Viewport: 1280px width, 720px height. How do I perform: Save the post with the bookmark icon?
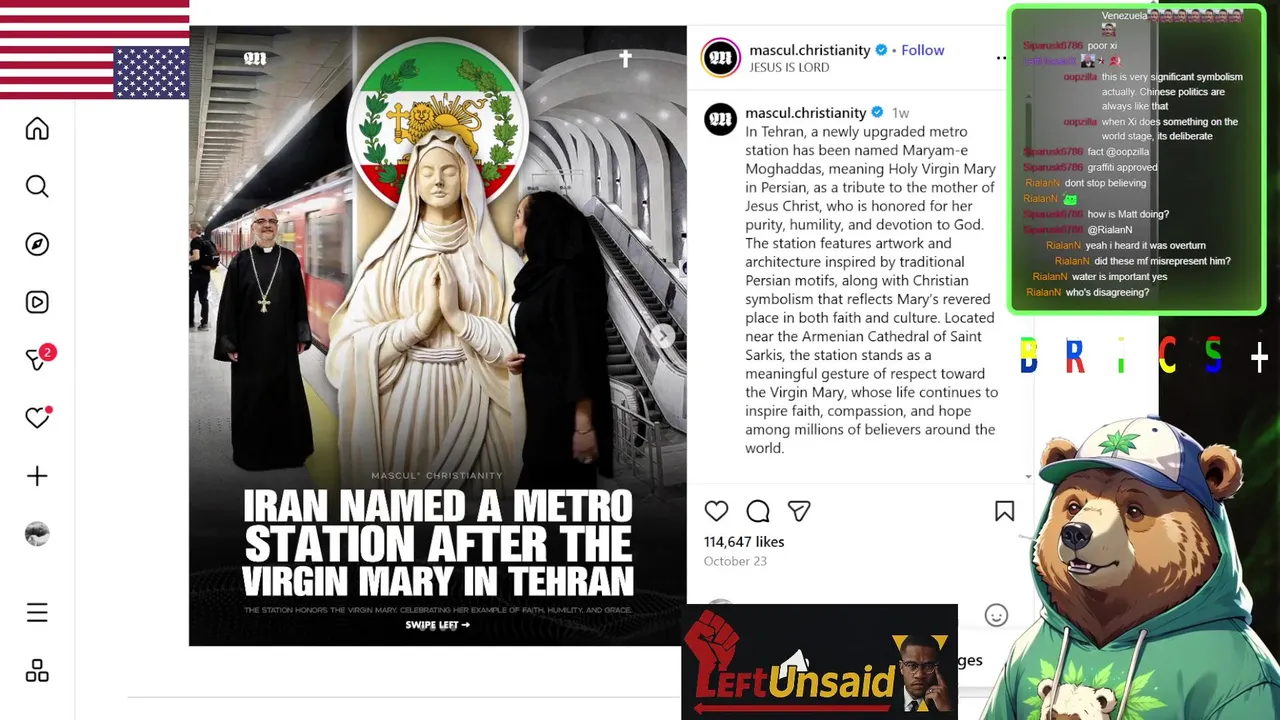coord(1005,511)
